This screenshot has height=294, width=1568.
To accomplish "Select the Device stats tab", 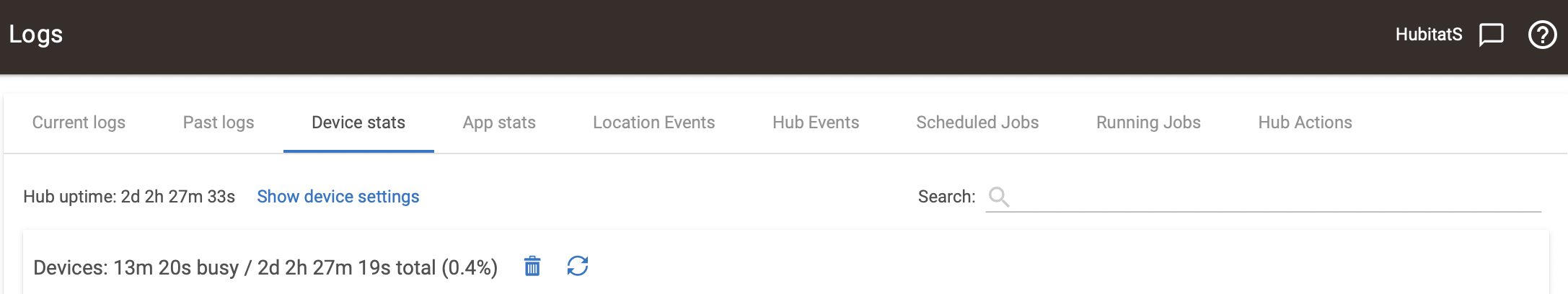I will (x=358, y=122).
